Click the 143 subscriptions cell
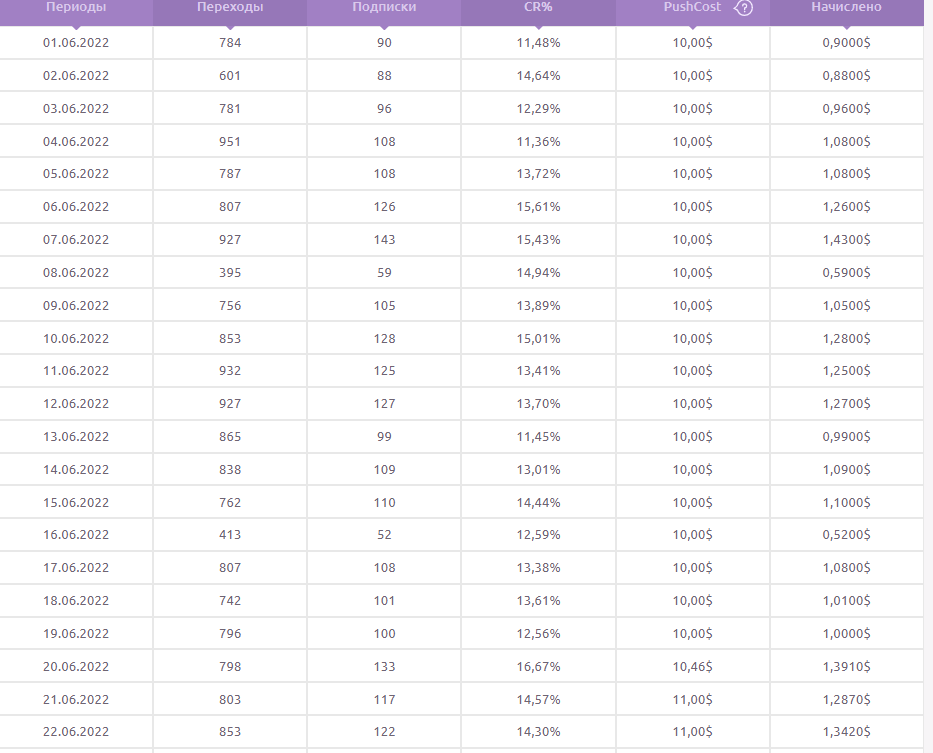The image size is (933, 753). [x=385, y=240]
